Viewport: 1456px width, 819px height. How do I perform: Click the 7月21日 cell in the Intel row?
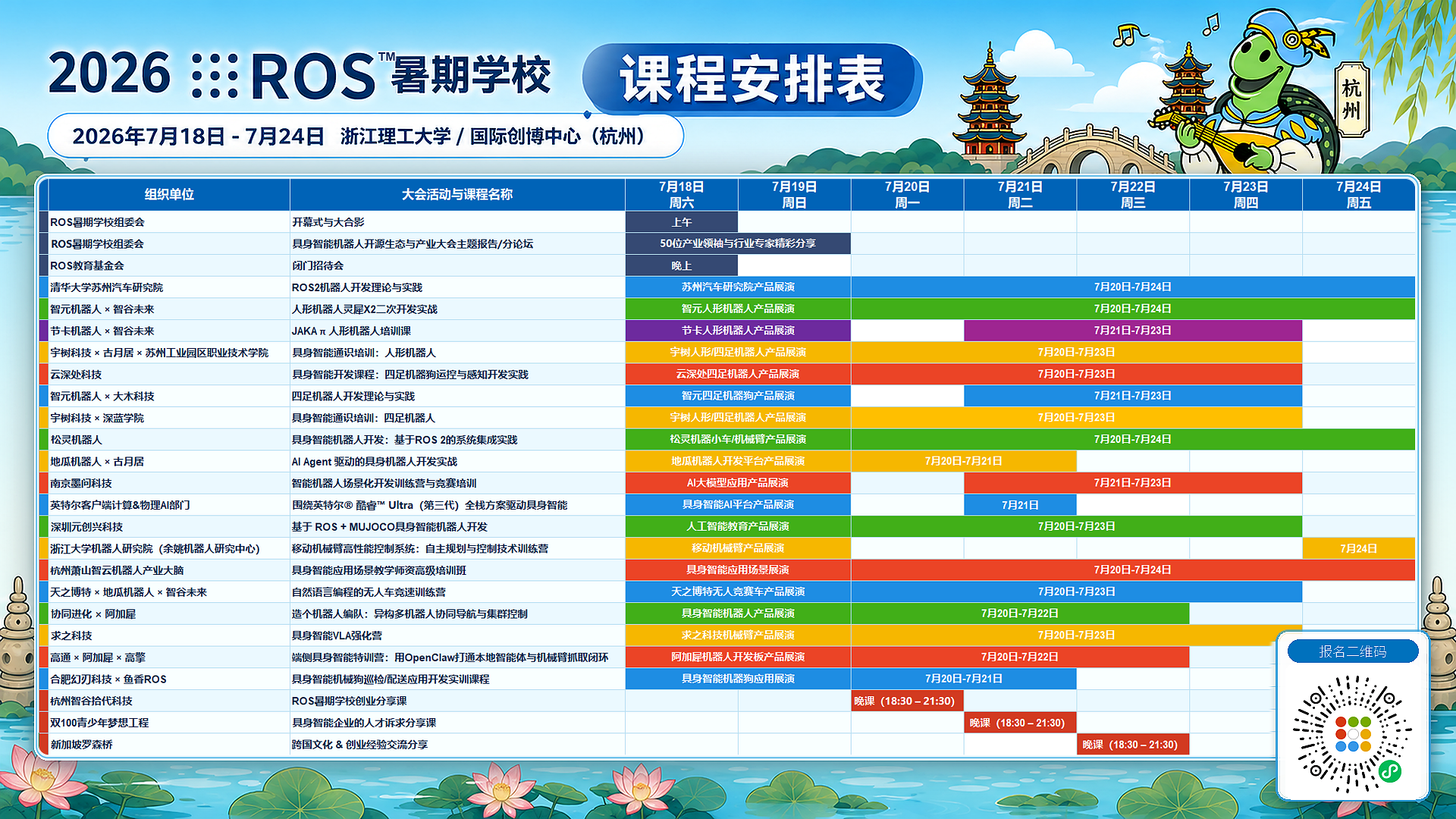pyautogui.click(x=1020, y=505)
